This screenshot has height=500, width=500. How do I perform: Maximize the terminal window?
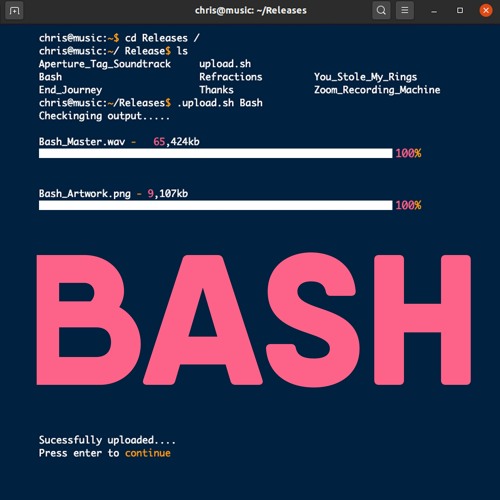460,11
